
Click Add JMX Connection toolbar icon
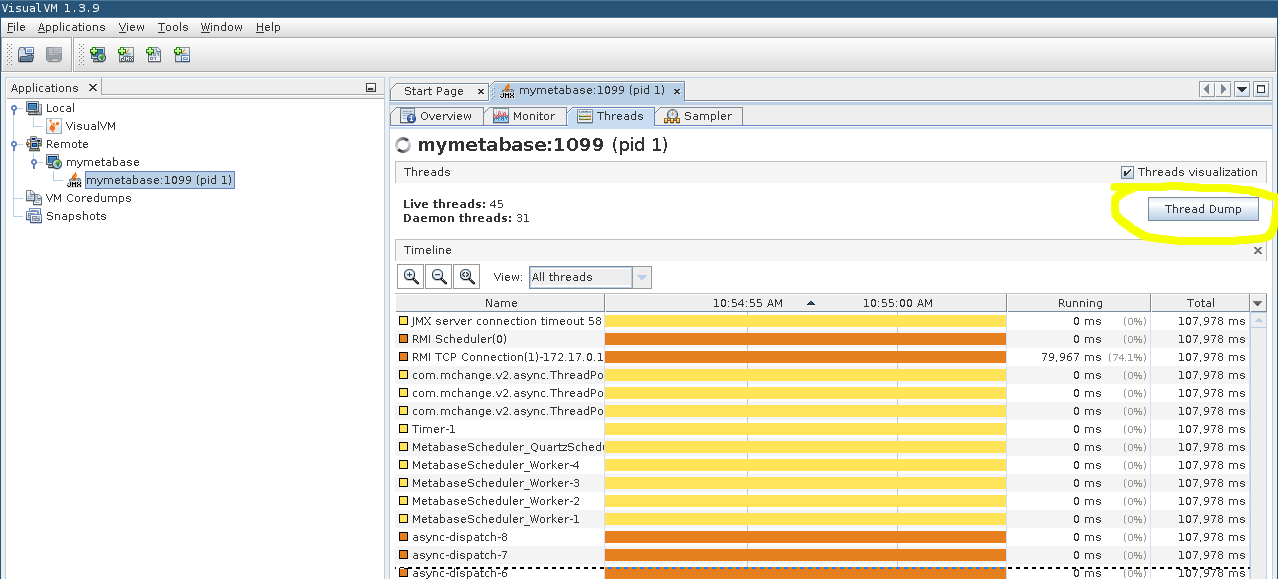126,55
